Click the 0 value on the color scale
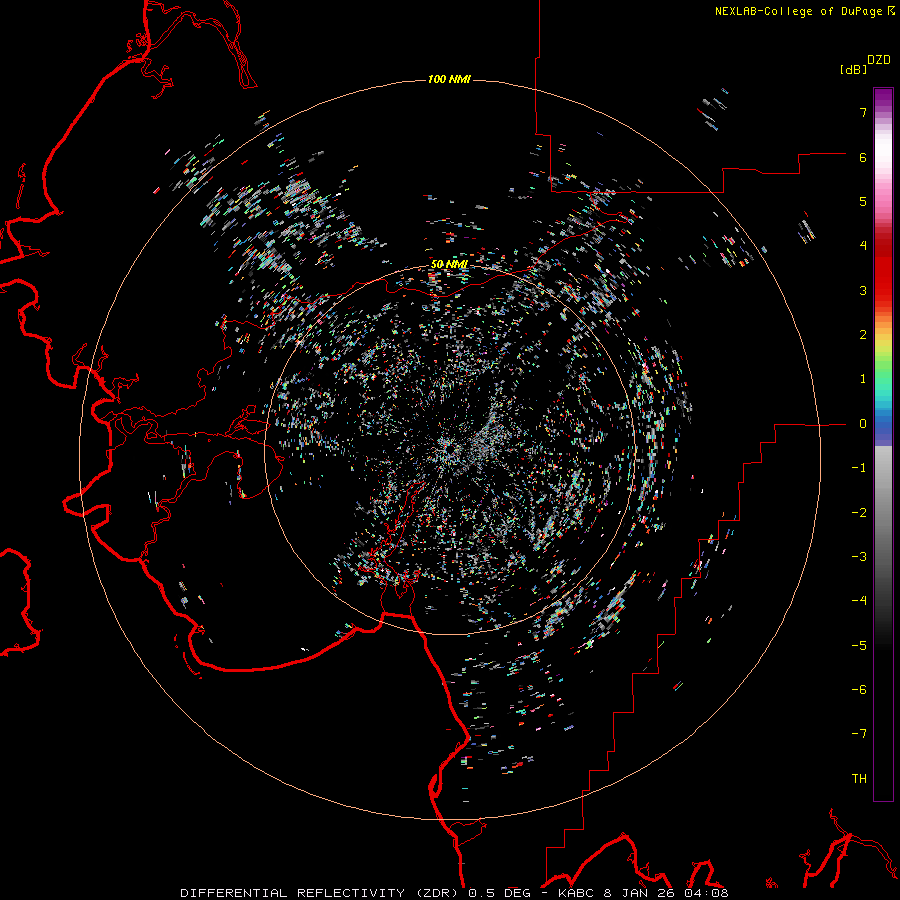The height and width of the screenshot is (900, 900). click(x=863, y=424)
